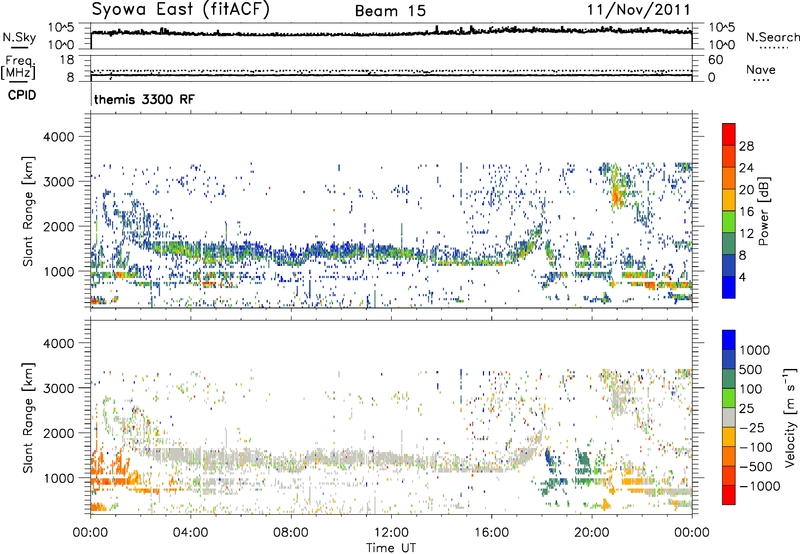This screenshot has width=800, height=554.
Task: Click the 'Time UT' axis title
Action: point(391,548)
